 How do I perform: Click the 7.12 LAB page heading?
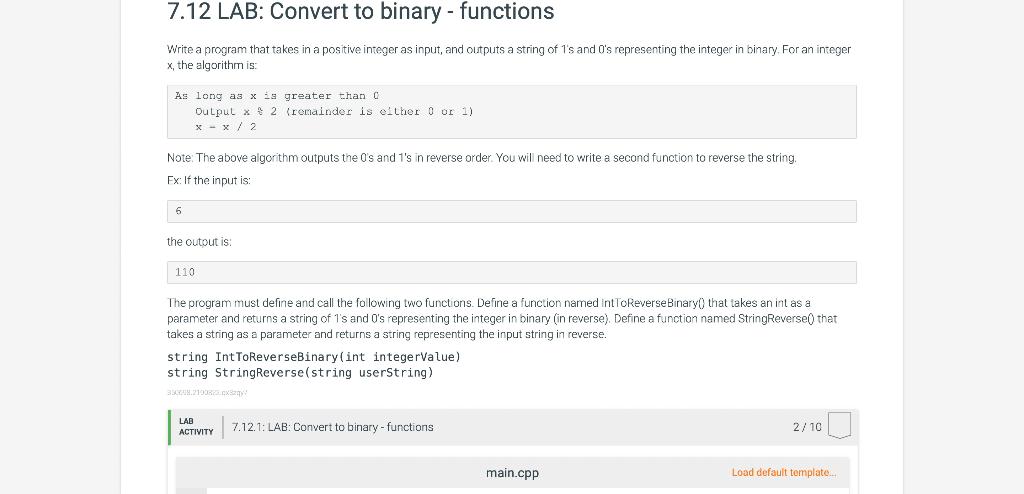(x=360, y=11)
